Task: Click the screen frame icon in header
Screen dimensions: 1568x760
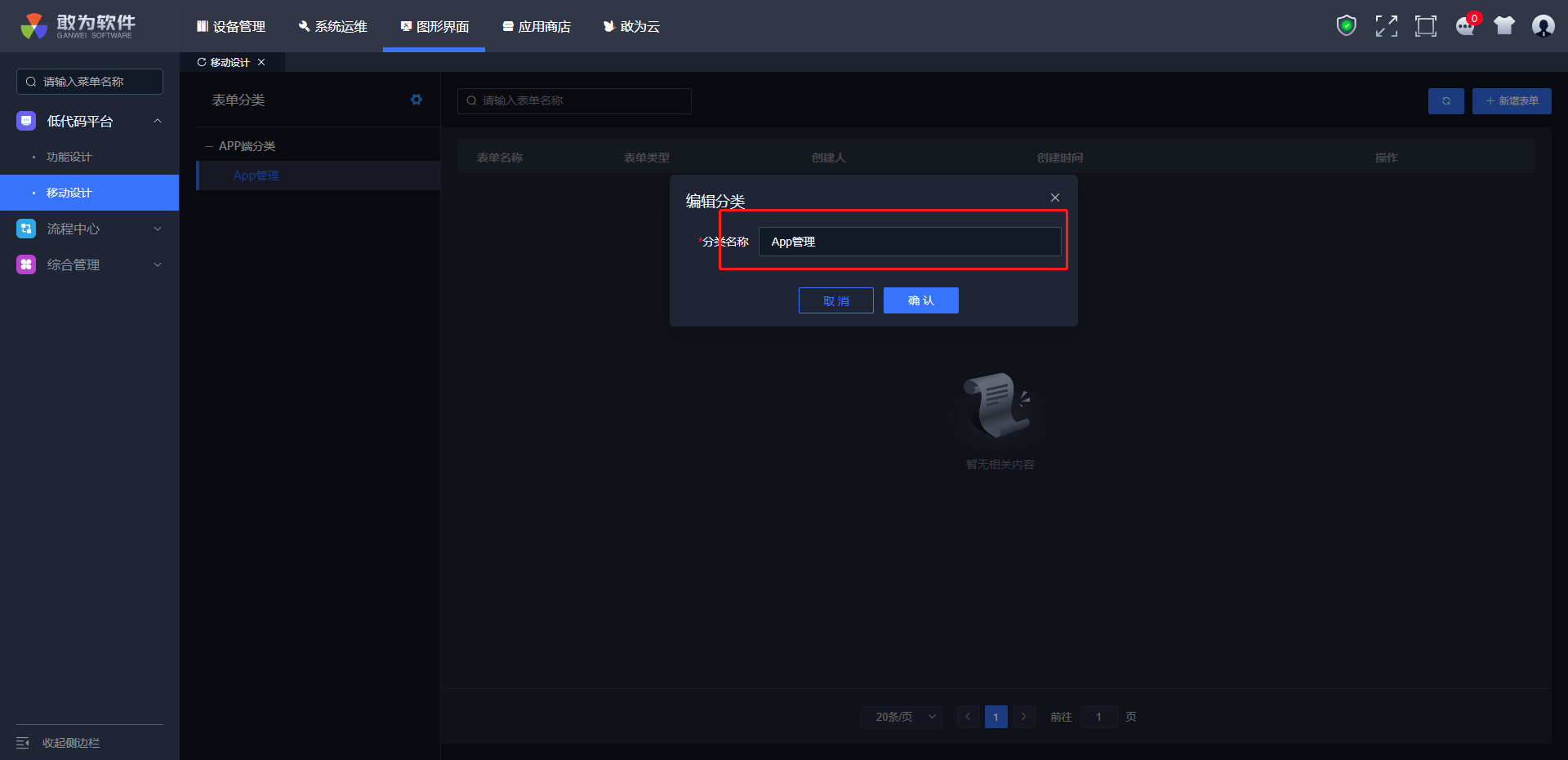Action: click(1425, 26)
